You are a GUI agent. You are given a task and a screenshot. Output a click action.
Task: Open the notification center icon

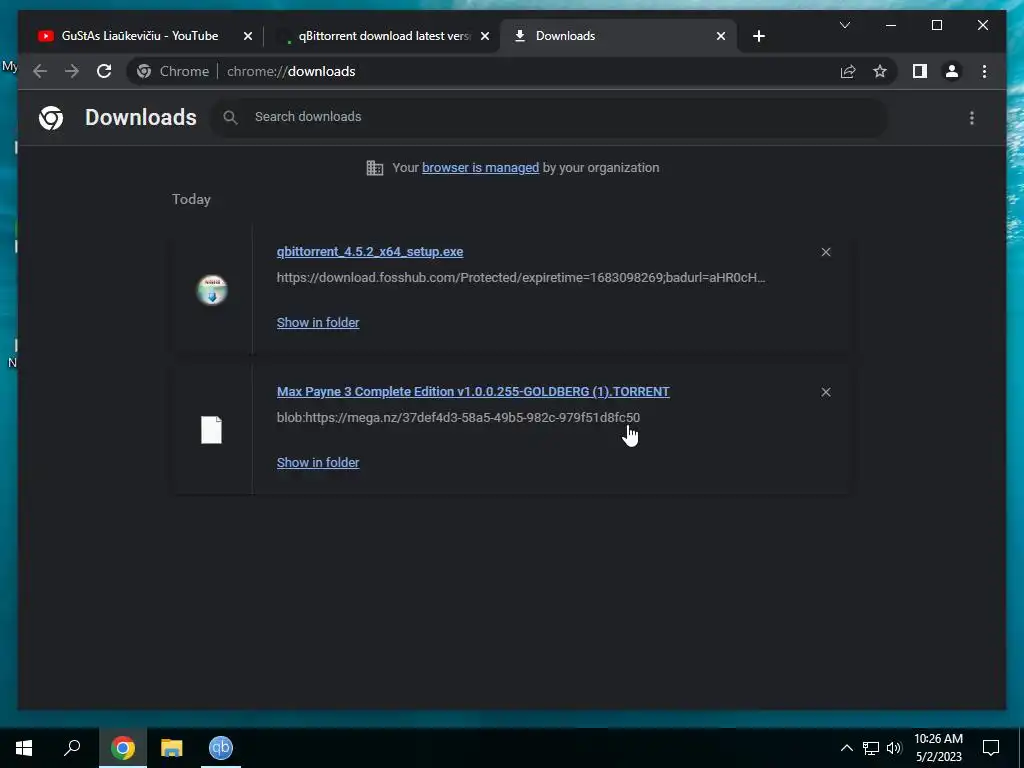[x=991, y=748]
